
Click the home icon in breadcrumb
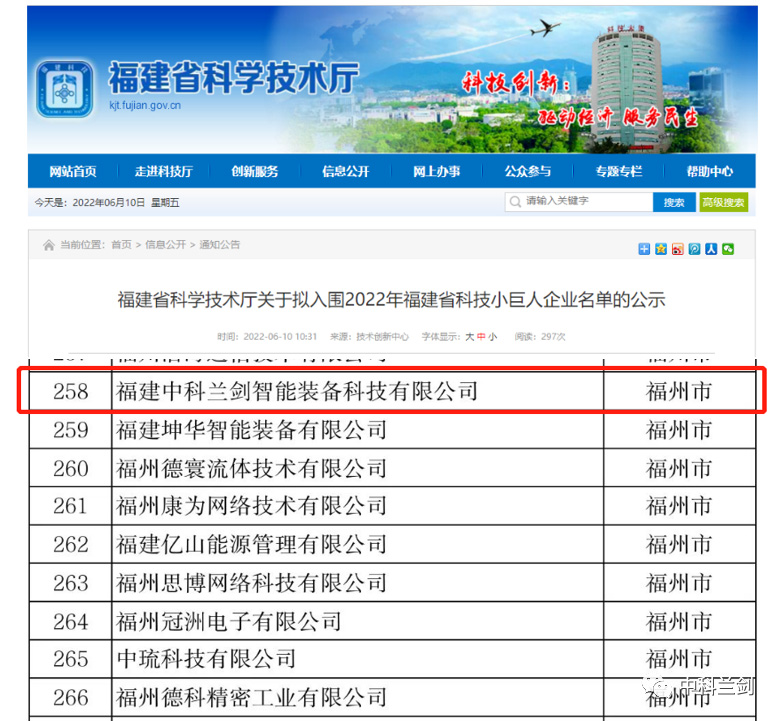[x=48, y=245]
